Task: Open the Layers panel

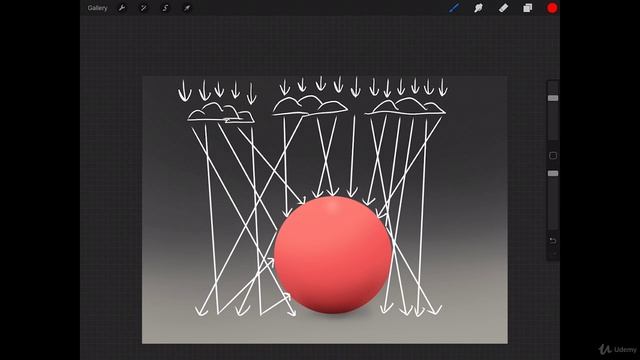Action: (527, 8)
